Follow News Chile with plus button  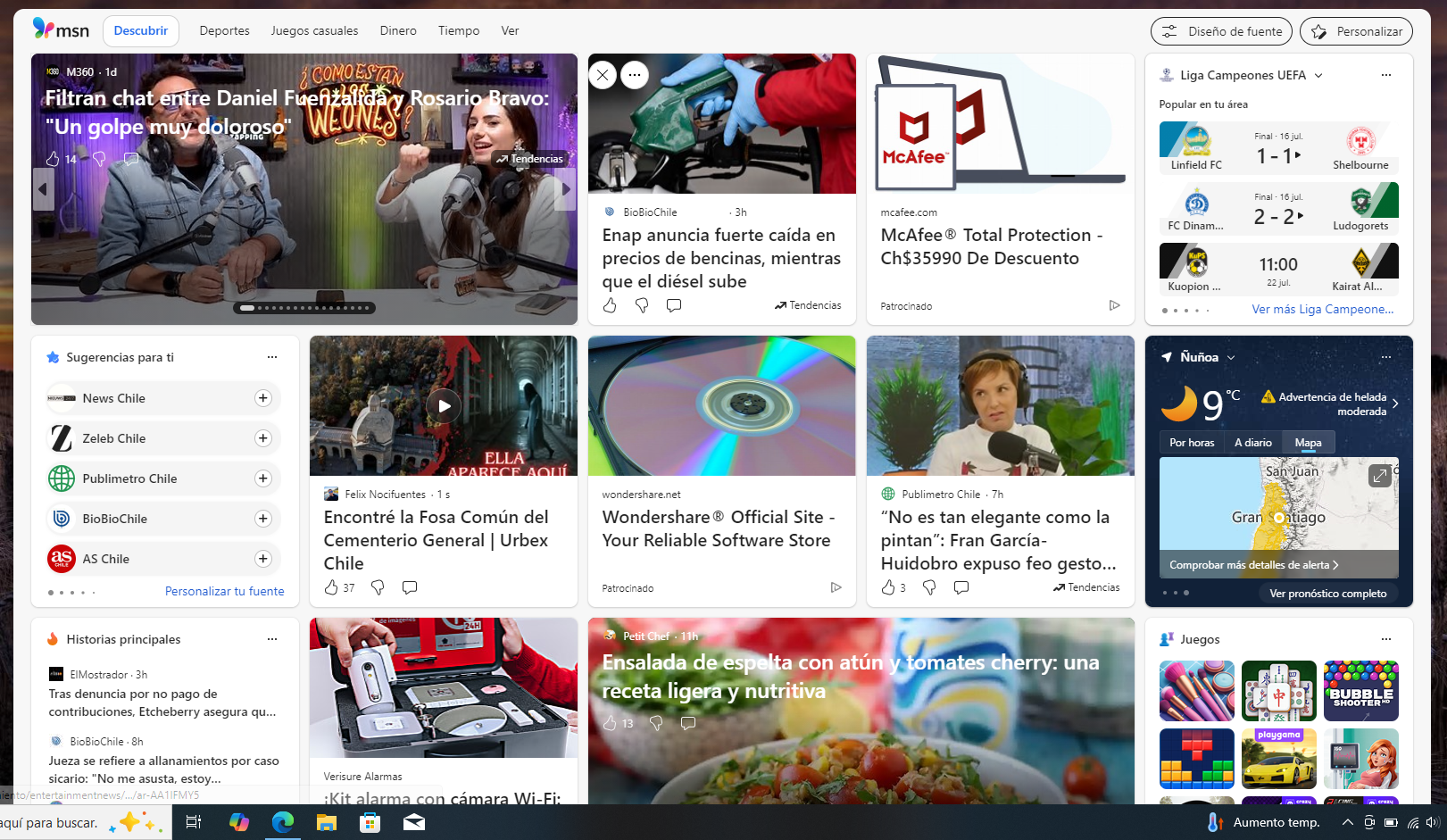click(x=263, y=398)
